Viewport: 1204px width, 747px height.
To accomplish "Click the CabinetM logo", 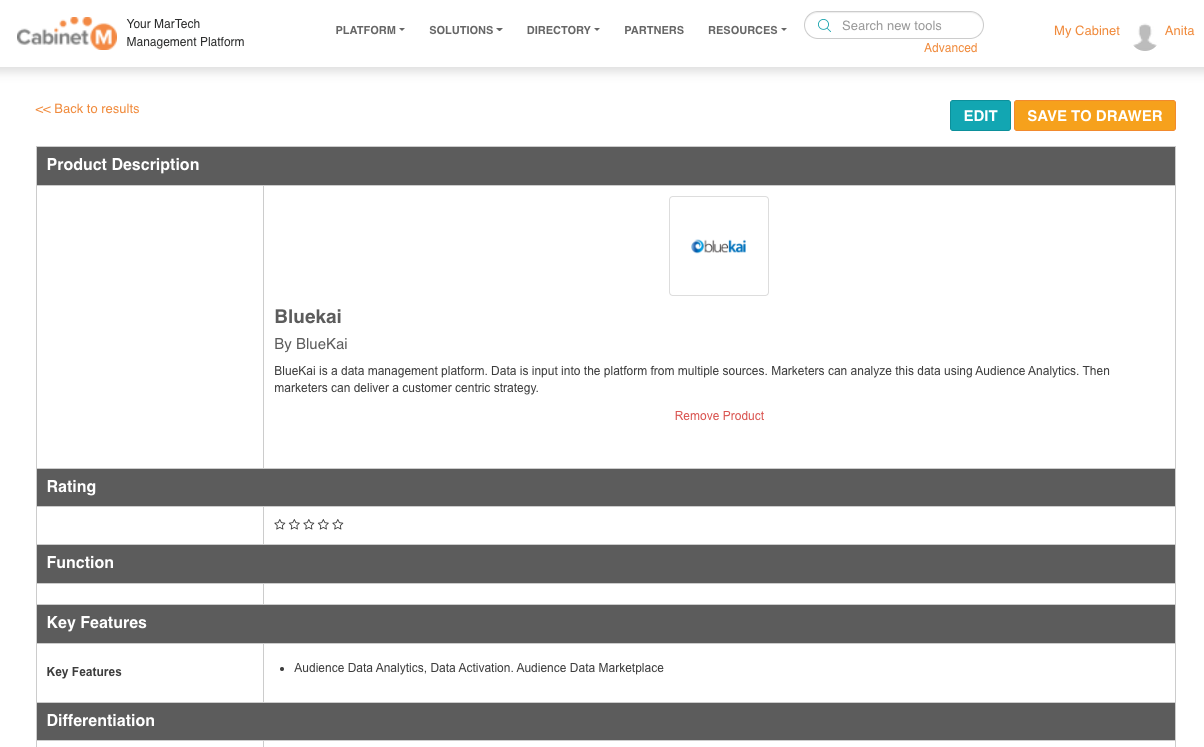I will 67,34.
